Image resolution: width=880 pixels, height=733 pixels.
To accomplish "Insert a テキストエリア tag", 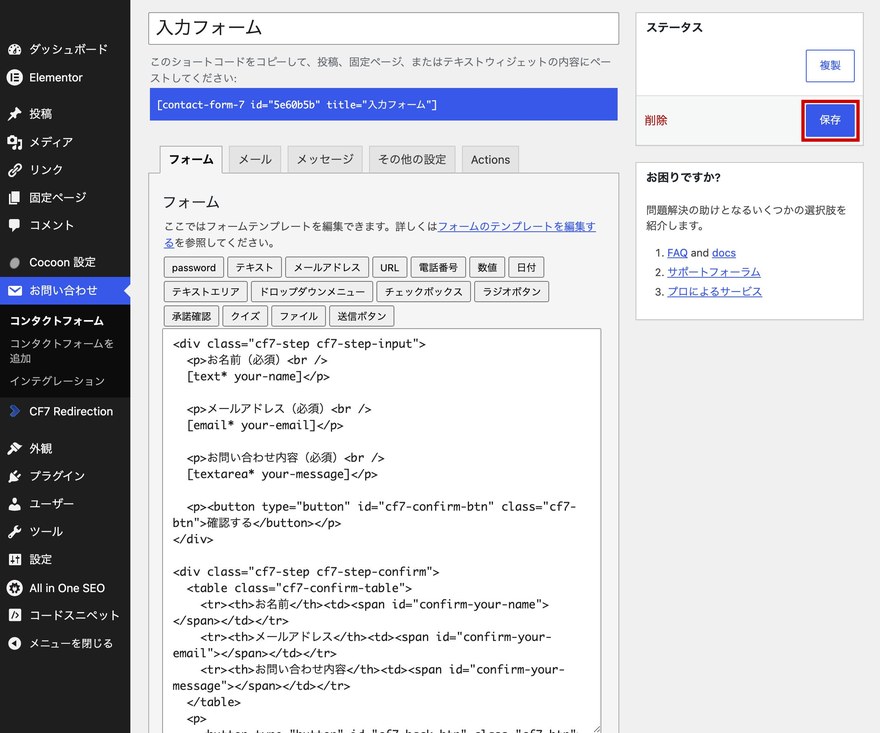I will (x=205, y=292).
